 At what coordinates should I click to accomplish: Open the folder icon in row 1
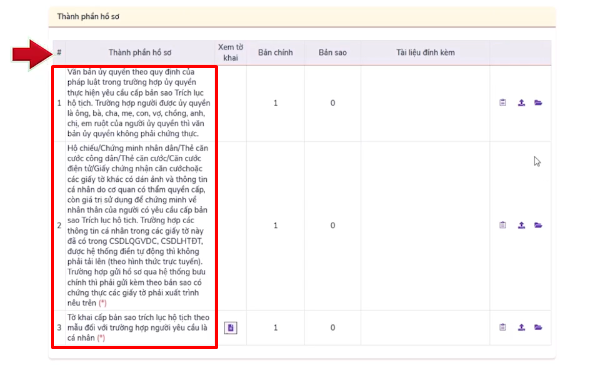coord(538,103)
